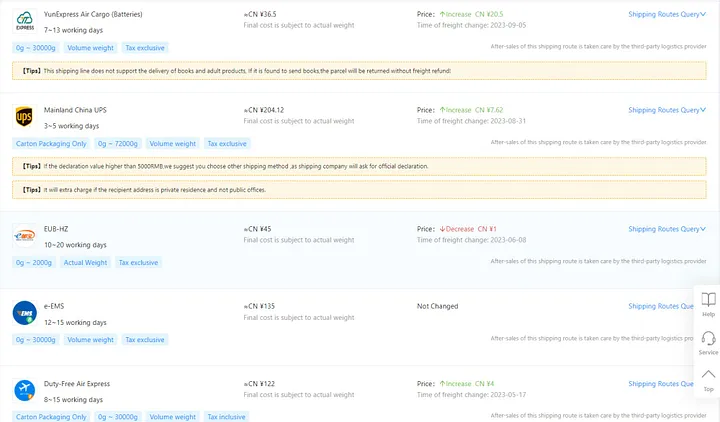Click the 12~15 working days text
Image resolution: width=720 pixels, height=422 pixels.
(75, 323)
